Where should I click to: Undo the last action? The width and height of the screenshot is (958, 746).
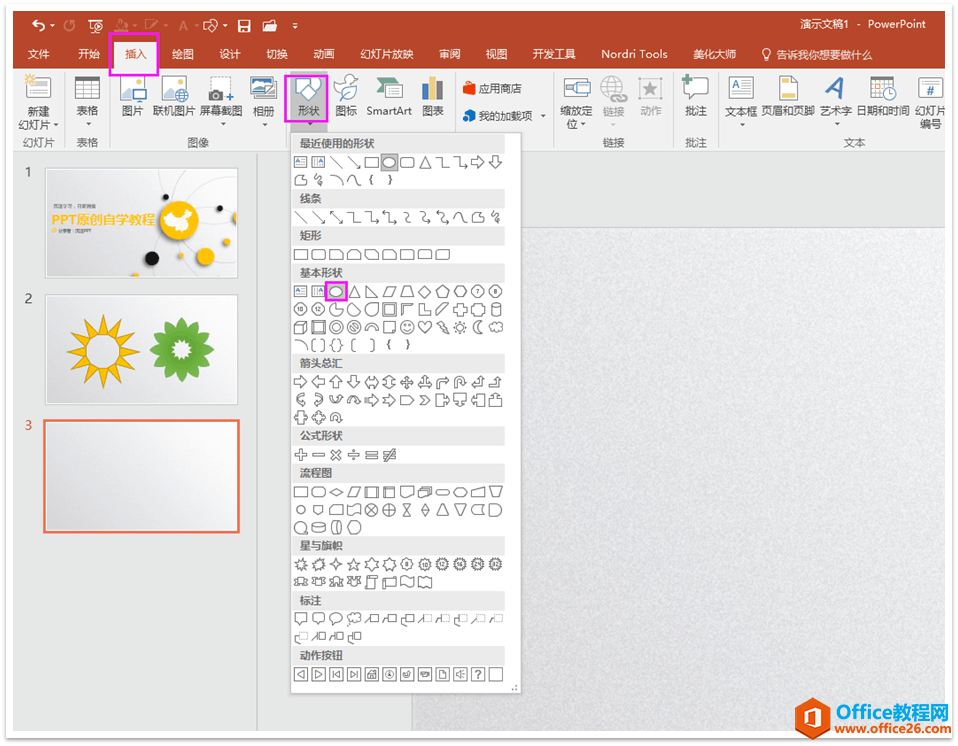(38, 26)
